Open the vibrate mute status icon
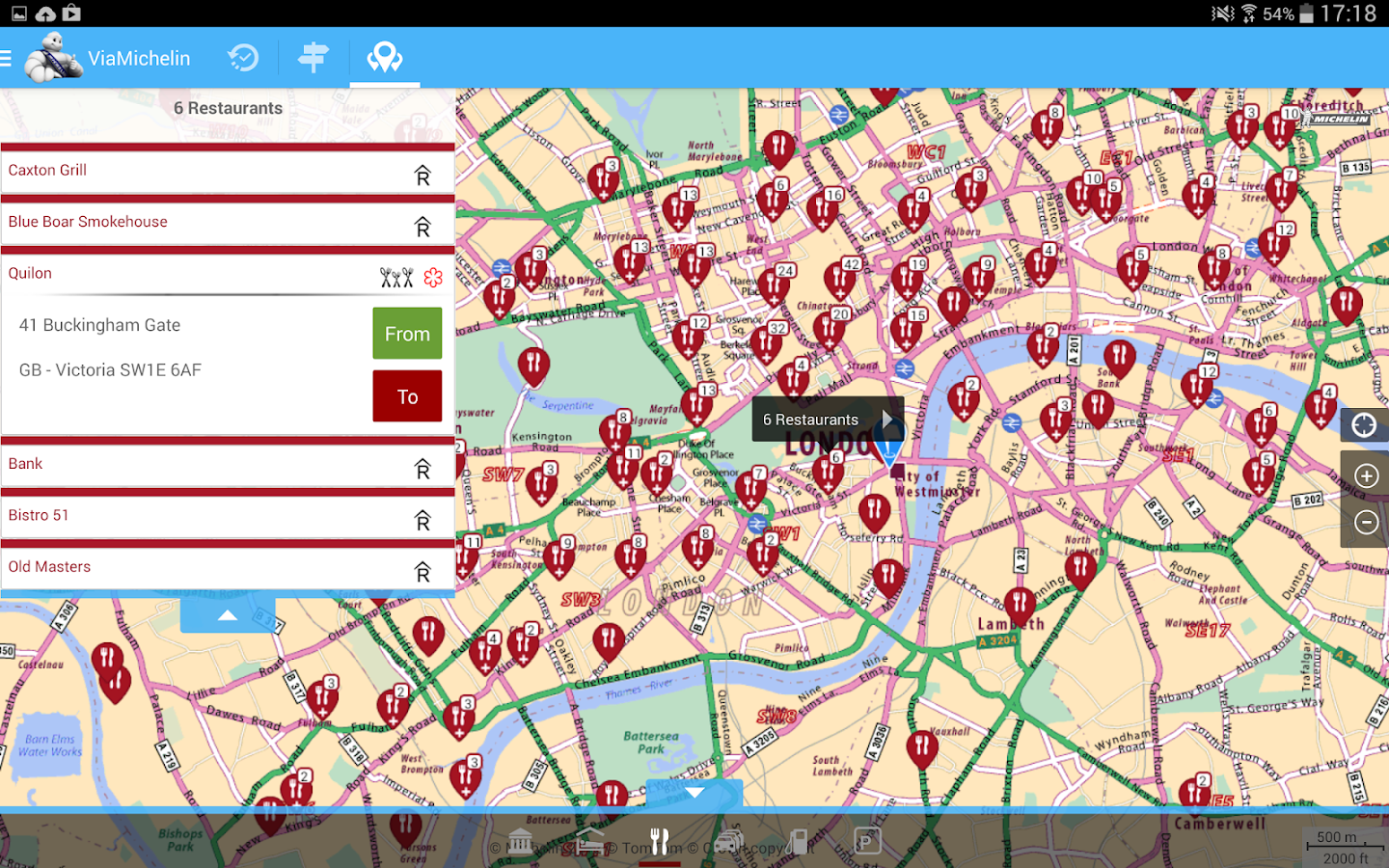Image resolution: width=1389 pixels, height=868 pixels. [1223, 14]
